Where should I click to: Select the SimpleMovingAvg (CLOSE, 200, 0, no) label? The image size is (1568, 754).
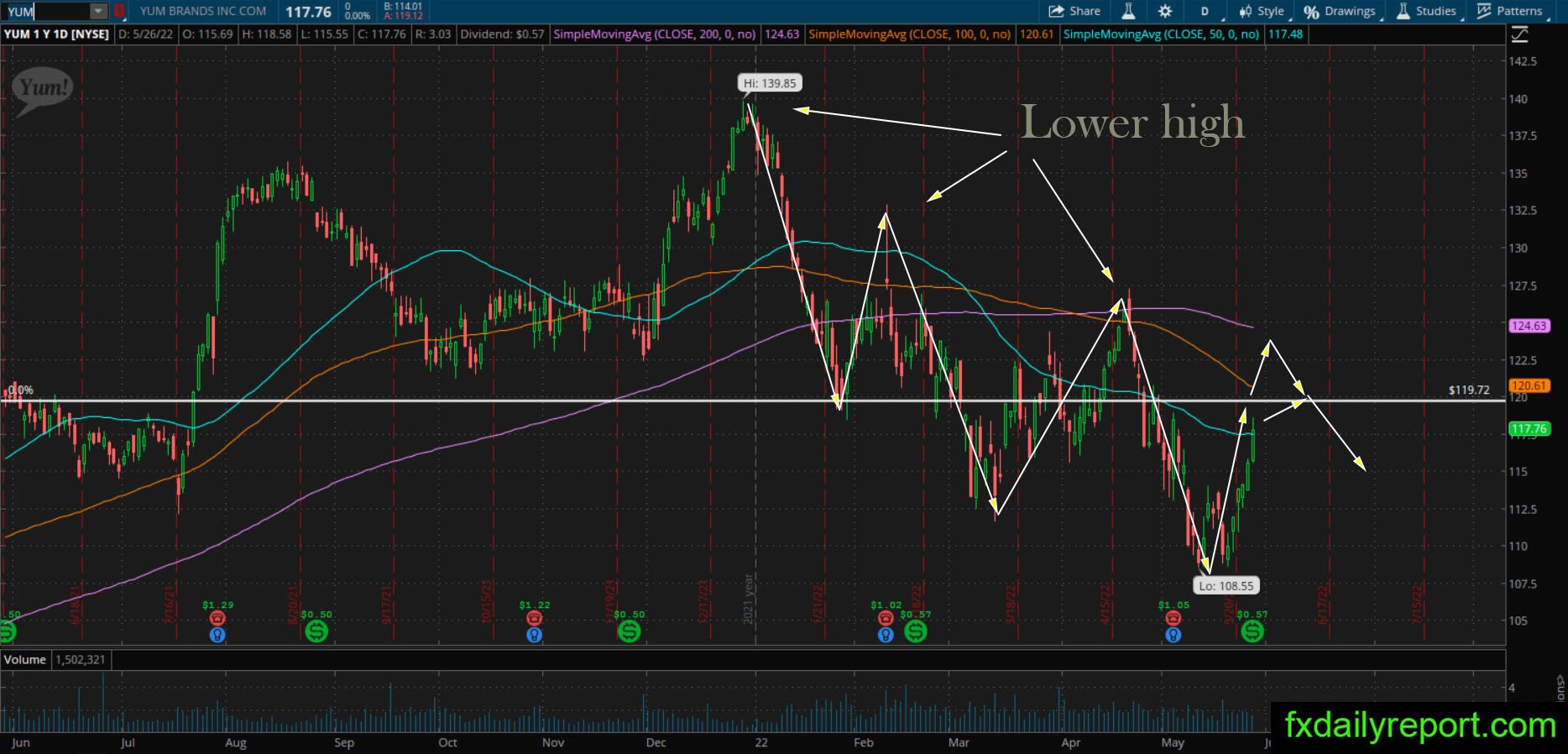coord(655,34)
